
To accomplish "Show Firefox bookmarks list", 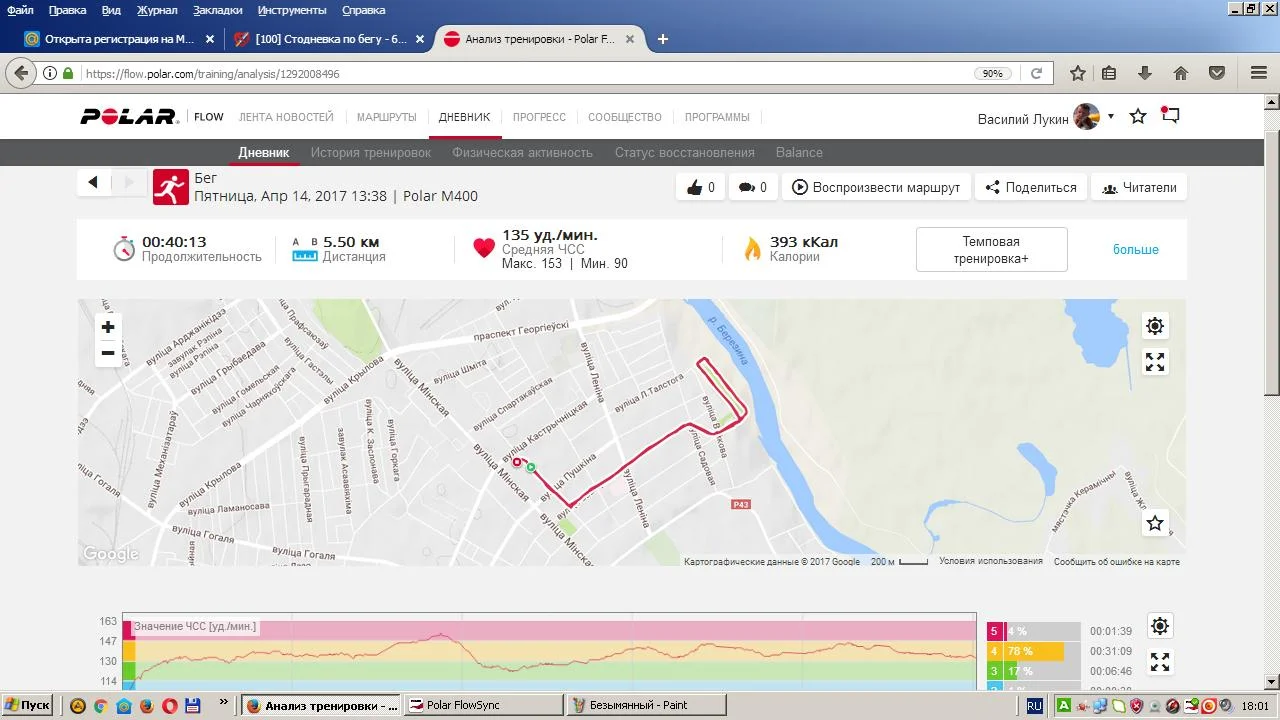I will coord(1109,73).
